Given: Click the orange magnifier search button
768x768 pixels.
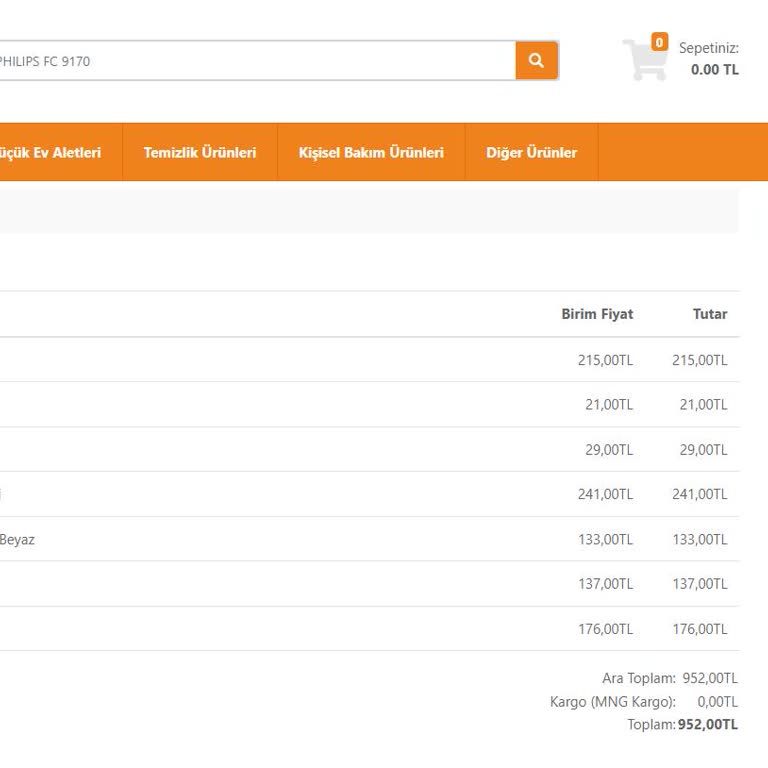Looking at the screenshot, I should pos(536,61).
